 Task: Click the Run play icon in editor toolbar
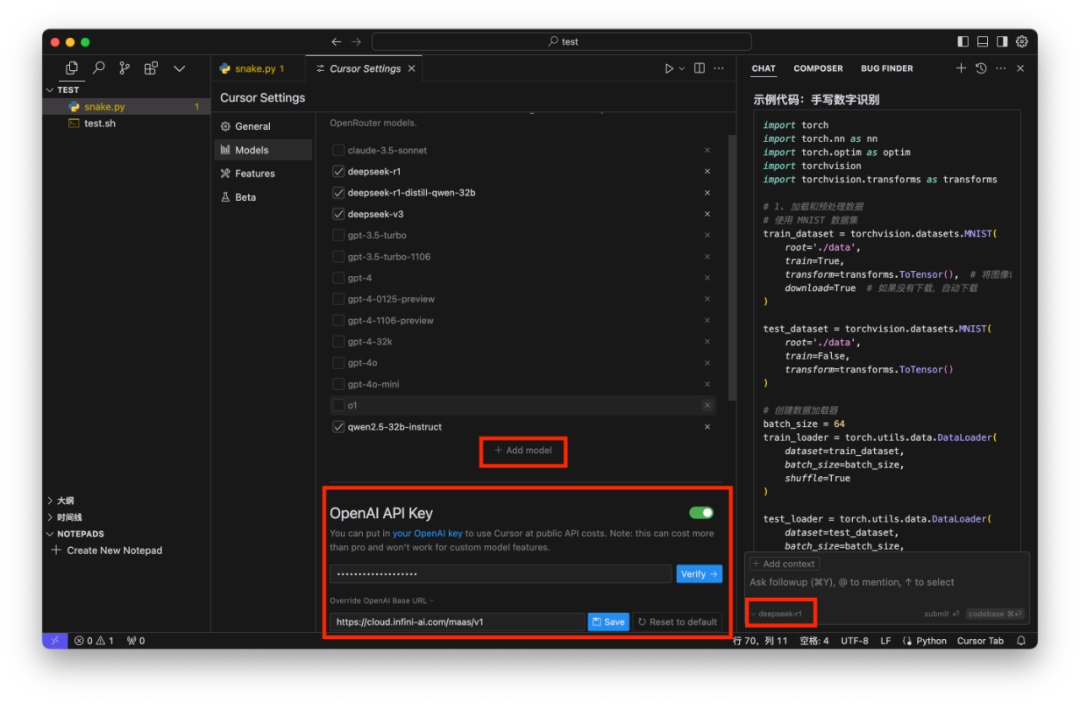pos(668,68)
